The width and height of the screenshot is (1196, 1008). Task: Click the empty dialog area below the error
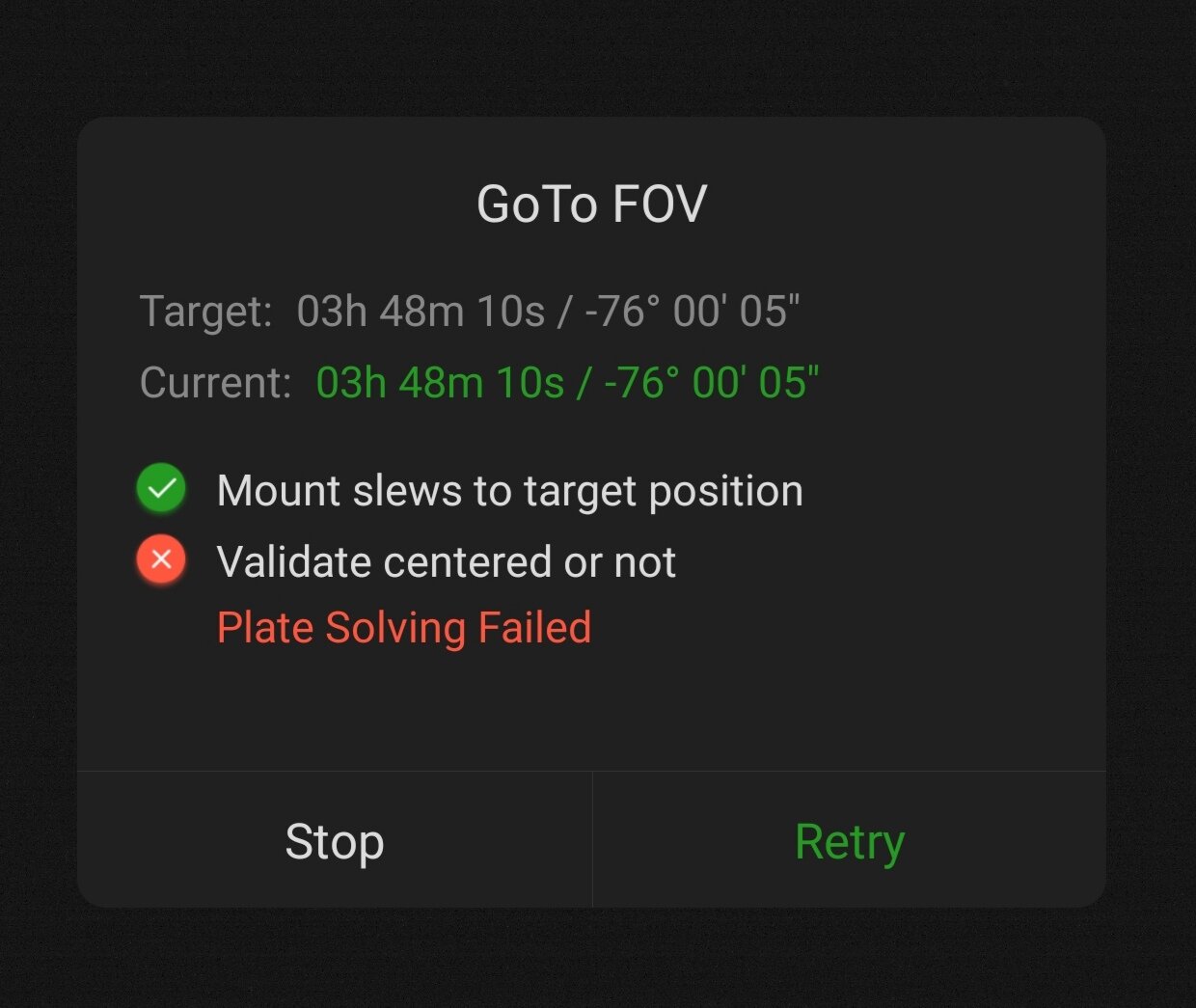click(x=591, y=709)
